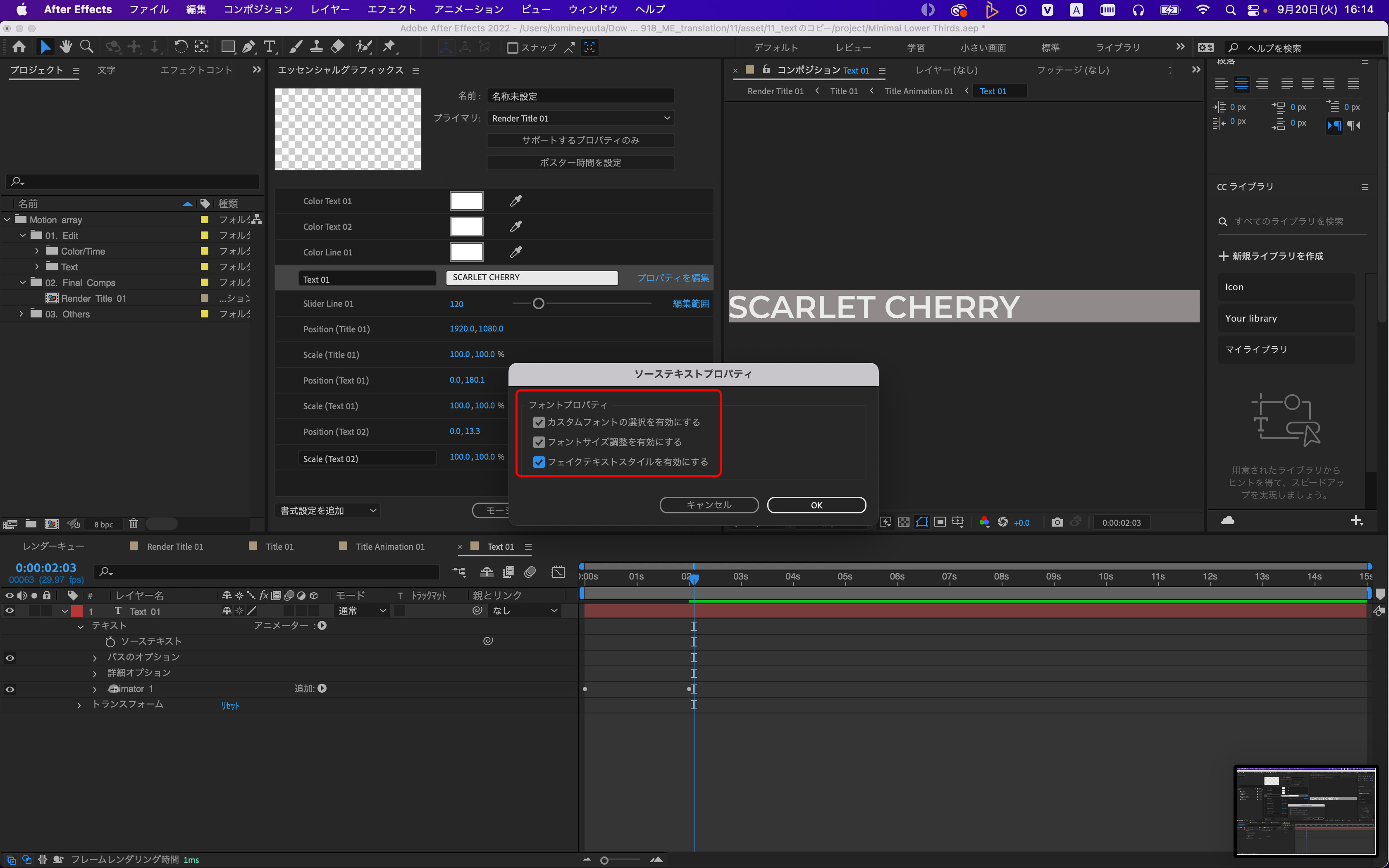The image size is (1389, 868).
Task: Click the graphic name input field
Action: click(x=580, y=96)
